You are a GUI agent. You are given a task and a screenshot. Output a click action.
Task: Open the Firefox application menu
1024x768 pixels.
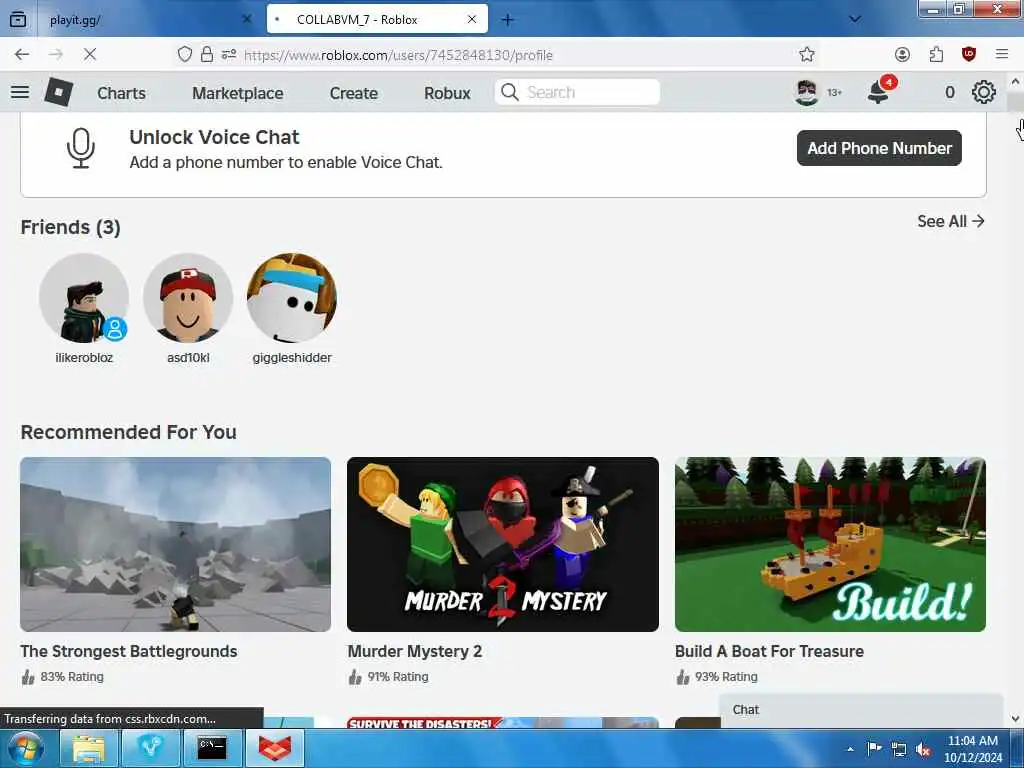(1002, 54)
